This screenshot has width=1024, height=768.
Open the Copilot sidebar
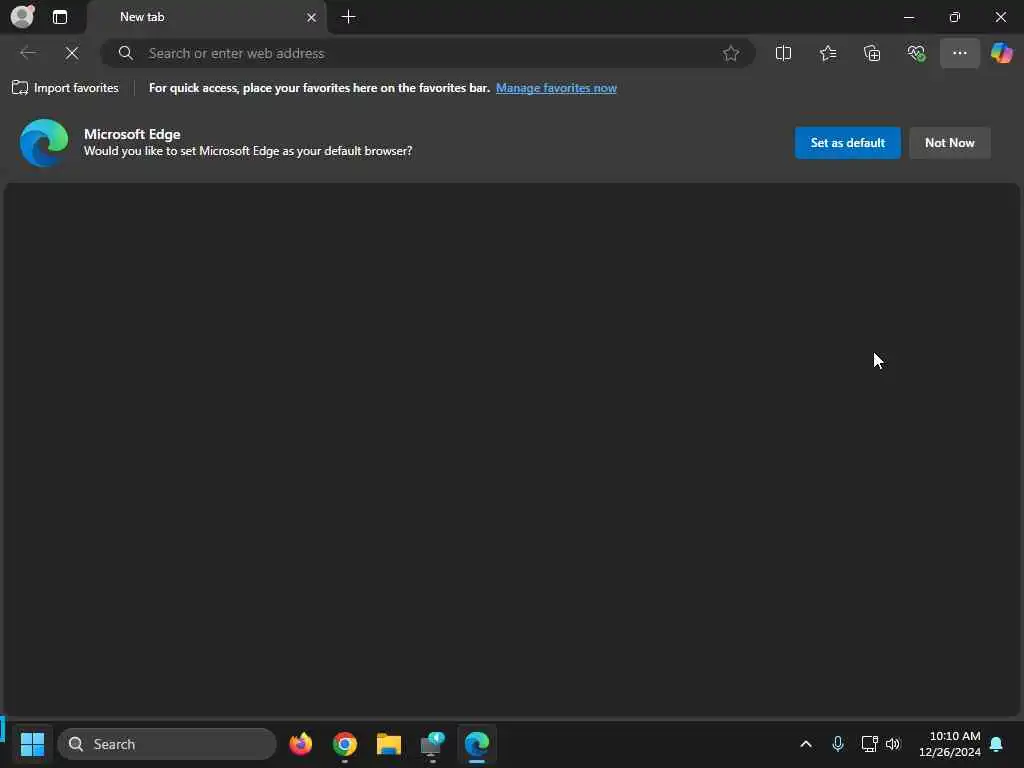pos(1002,53)
